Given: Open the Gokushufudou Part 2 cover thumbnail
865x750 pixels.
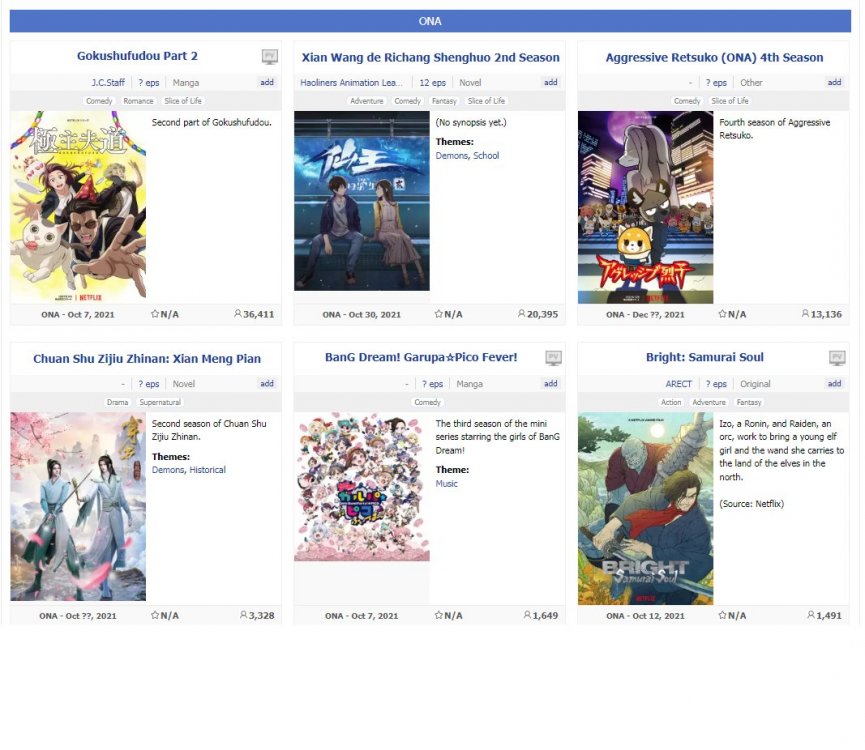Looking at the screenshot, I should pos(78,207).
